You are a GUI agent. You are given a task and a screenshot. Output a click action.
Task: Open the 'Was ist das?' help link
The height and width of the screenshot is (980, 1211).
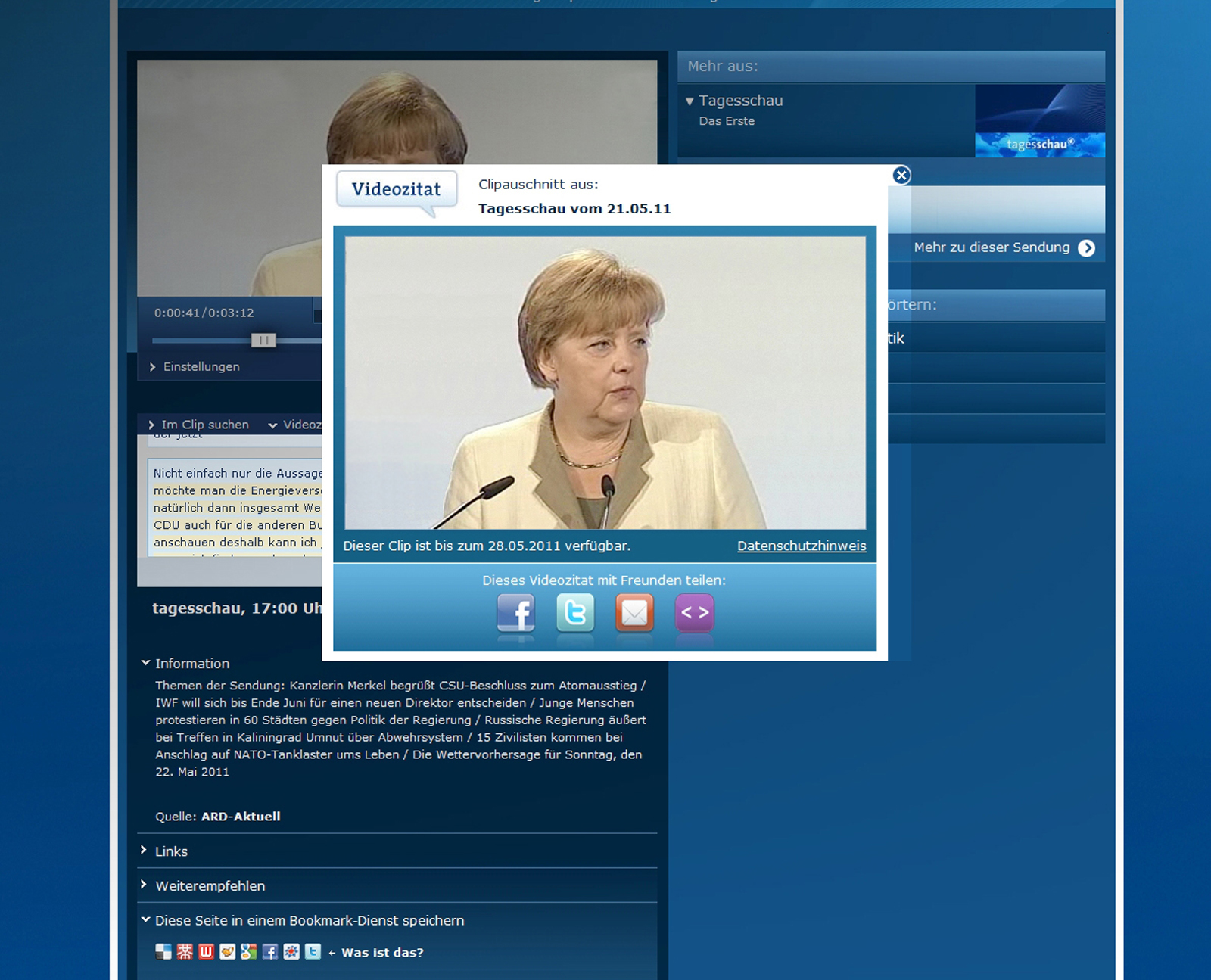click(x=382, y=953)
